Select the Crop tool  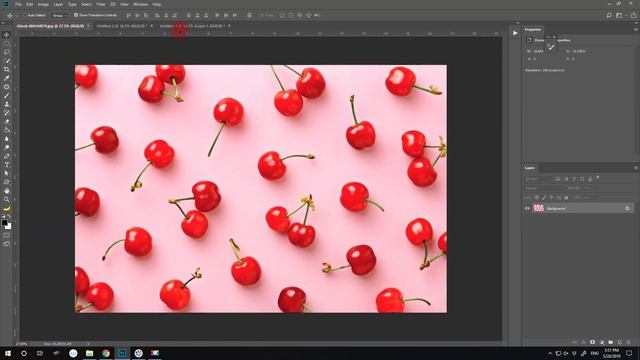point(7,69)
